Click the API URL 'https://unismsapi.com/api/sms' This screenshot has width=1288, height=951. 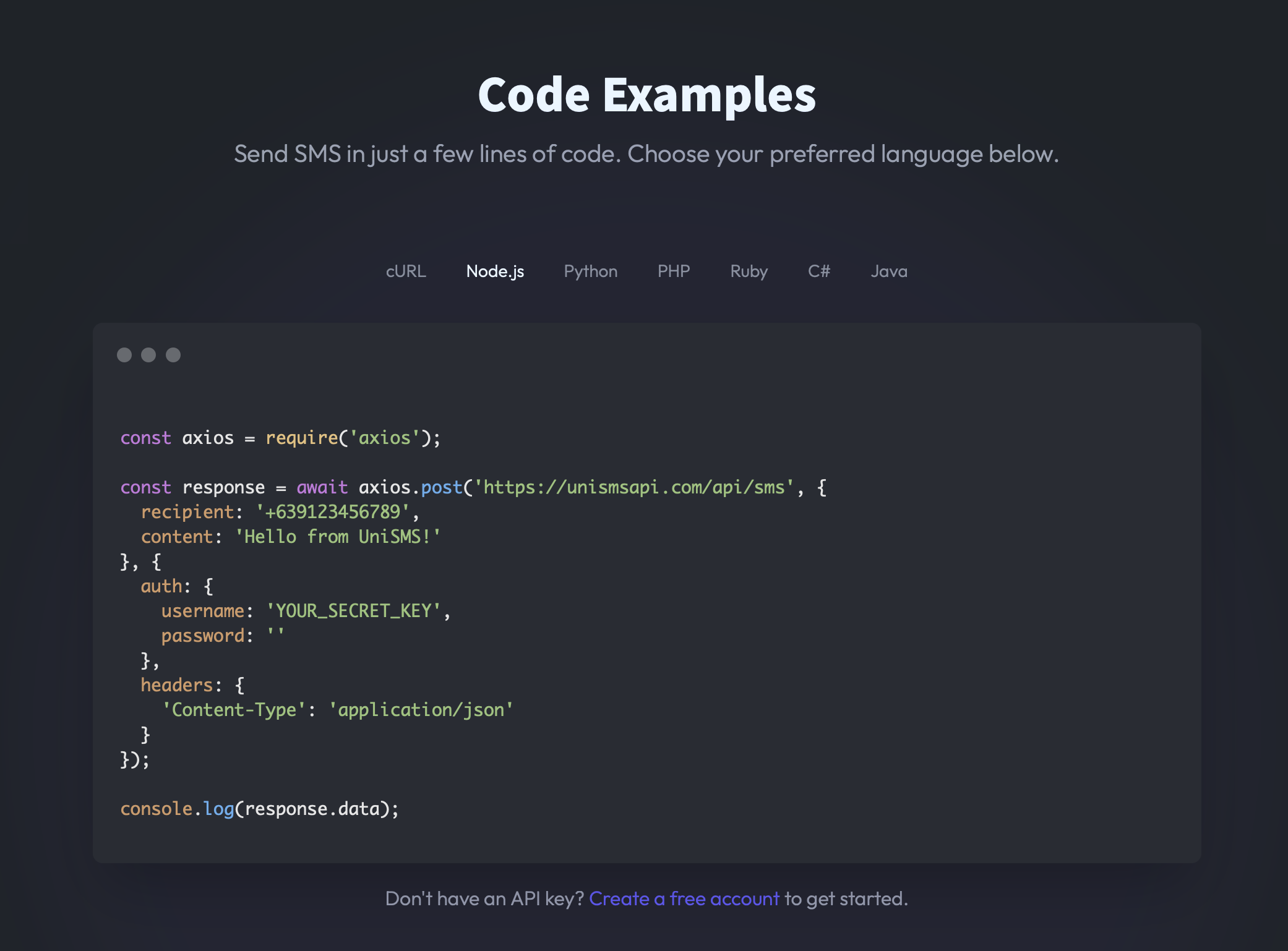pyautogui.click(x=634, y=487)
